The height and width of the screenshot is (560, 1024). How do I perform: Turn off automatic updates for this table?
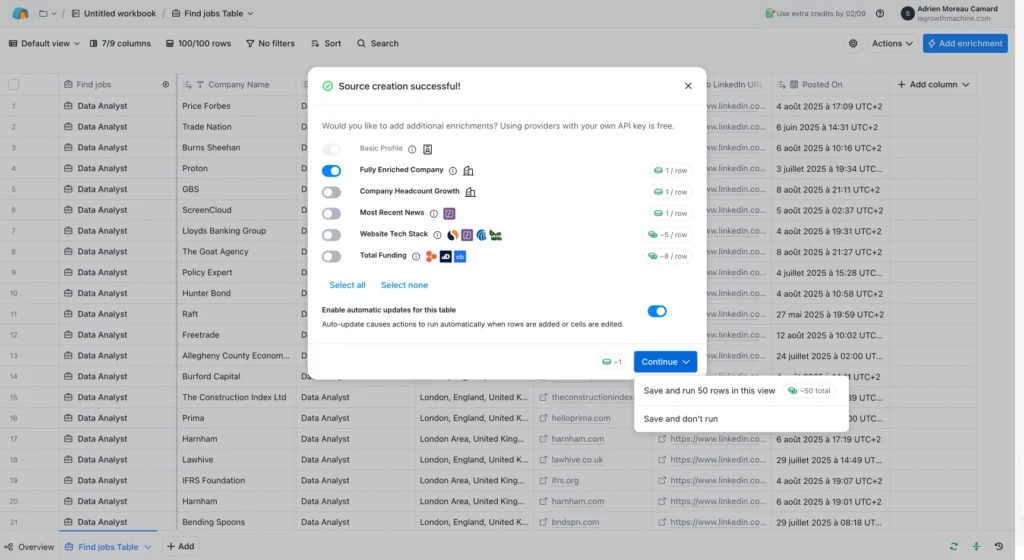657,311
